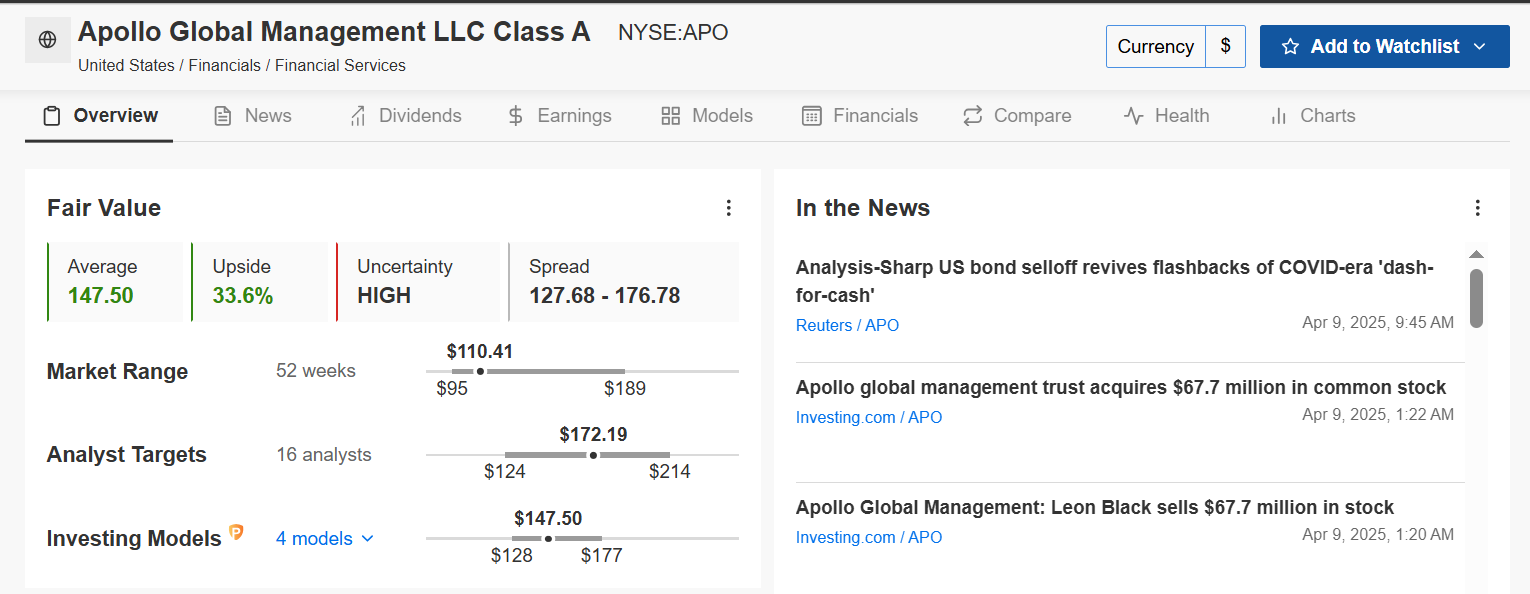Switch to the Financials tab
The image size is (1530, 594).
pyautogui.click(x=860, y=116)
